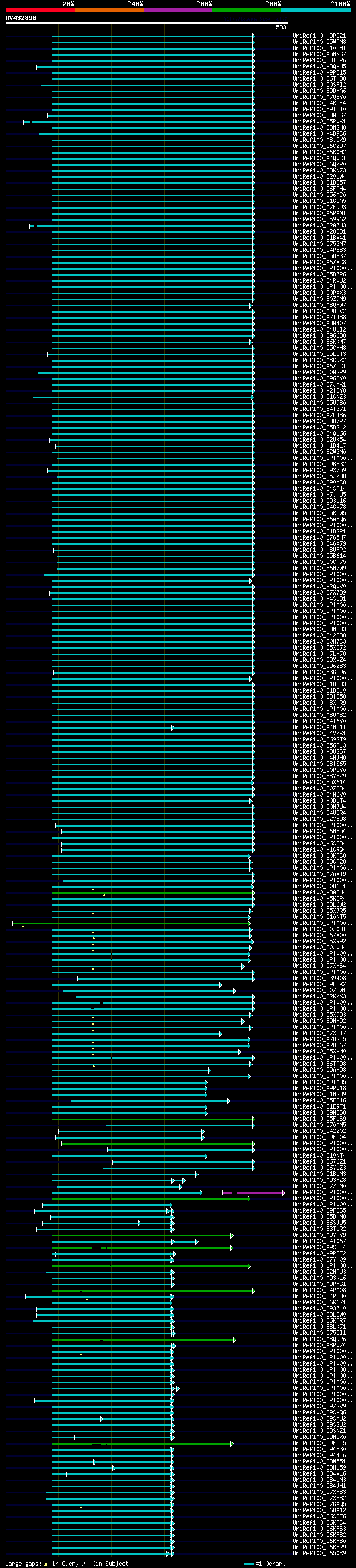Image resolution: width=356 pixels, height=1568 pixels.
Task: Select hit label UniRef100_Q4KTE4
Action: (319, 103)
